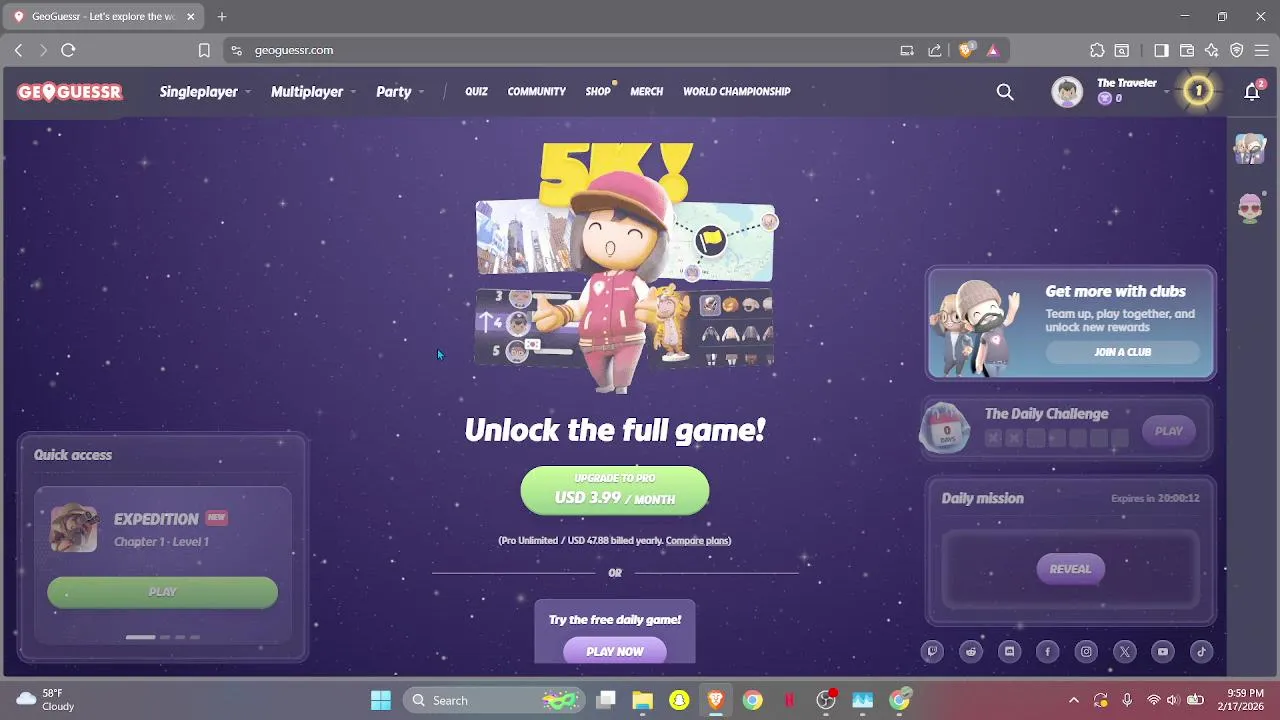
Task: Click the Expedition character thumbnail
Action: tap(75, 528)
